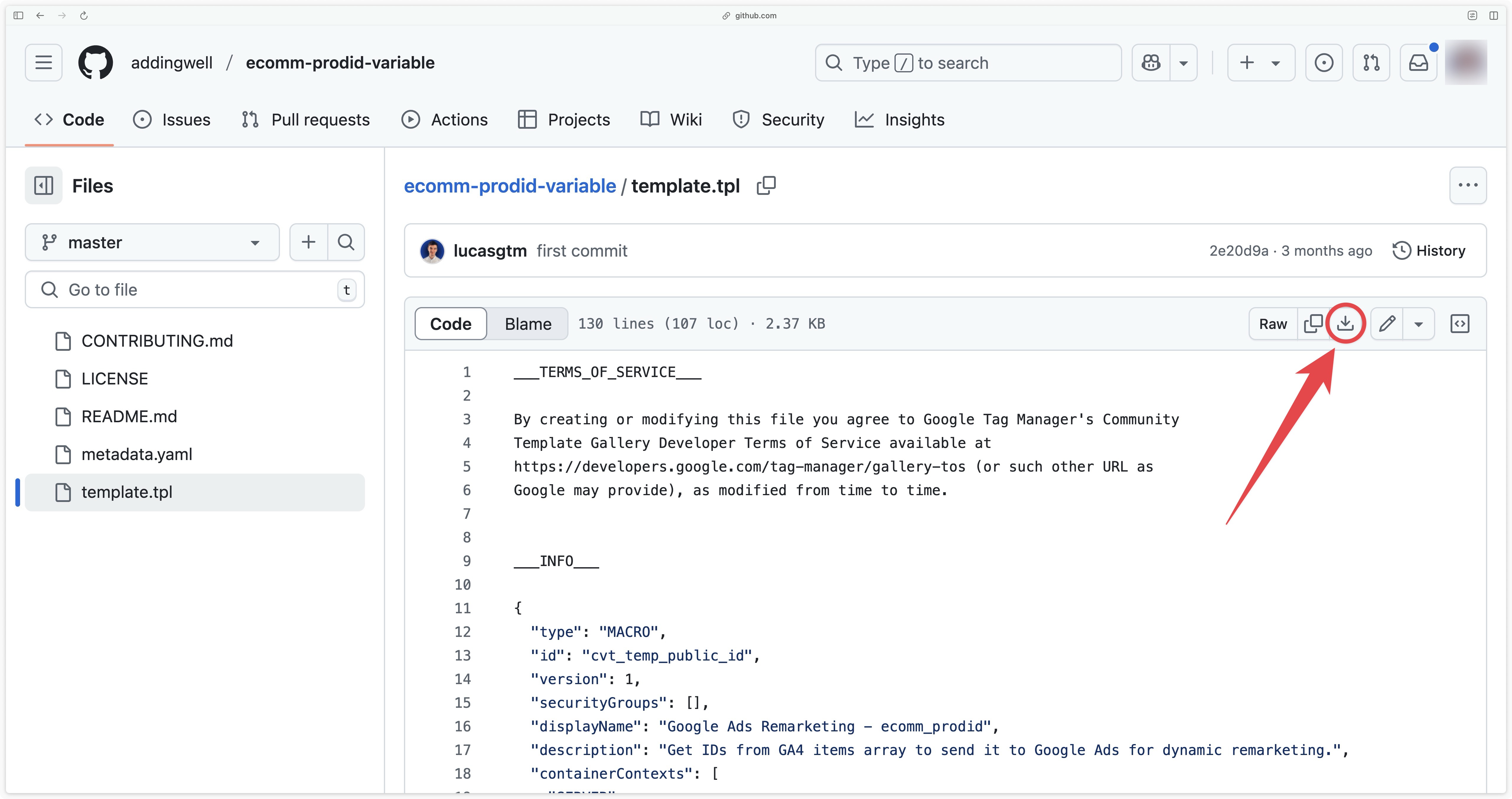The width and height of the screenshot is (1512, 799).
Task: Open your issues icon in header
Action: 1324,62
